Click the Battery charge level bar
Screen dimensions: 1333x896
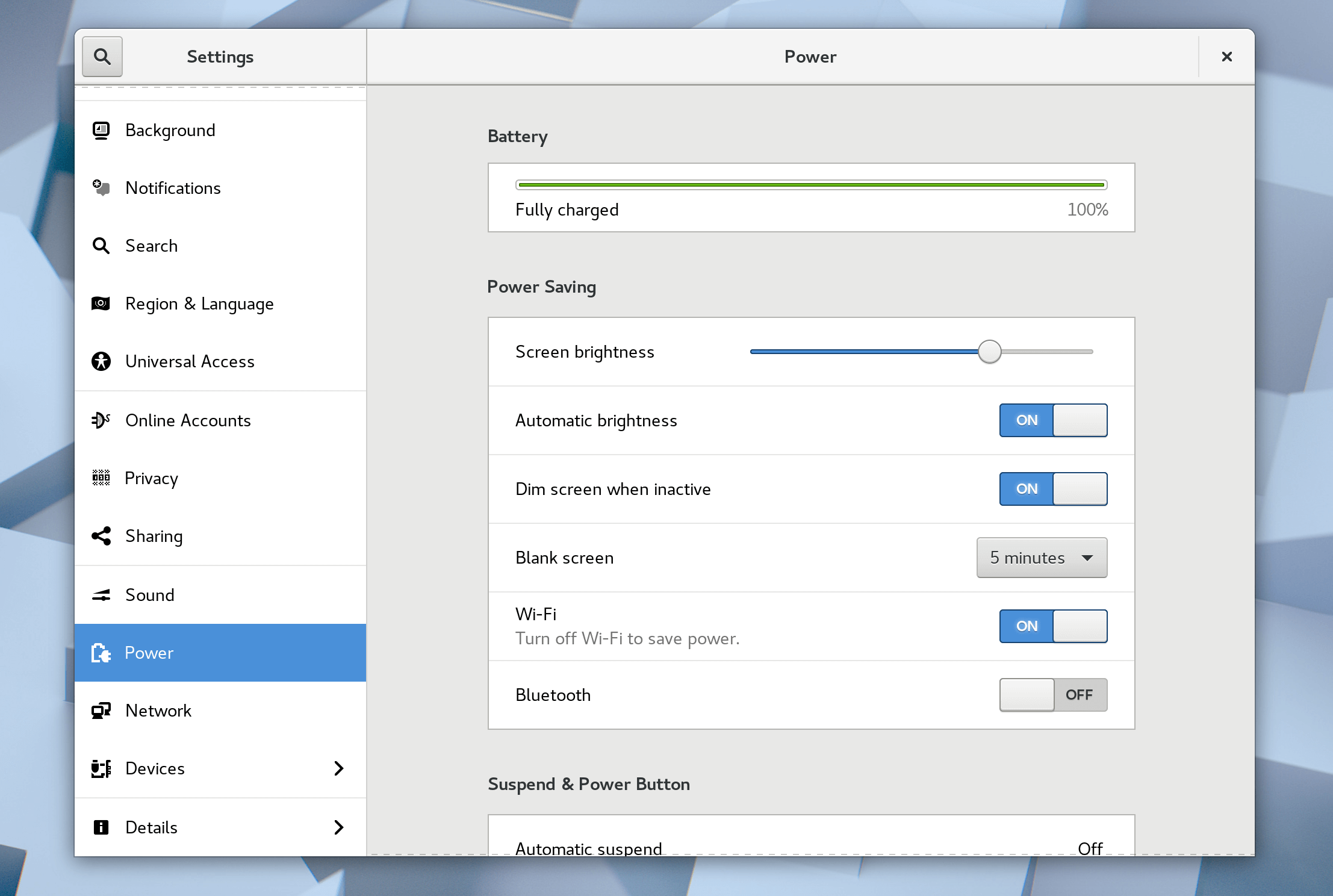click(810, 185)
